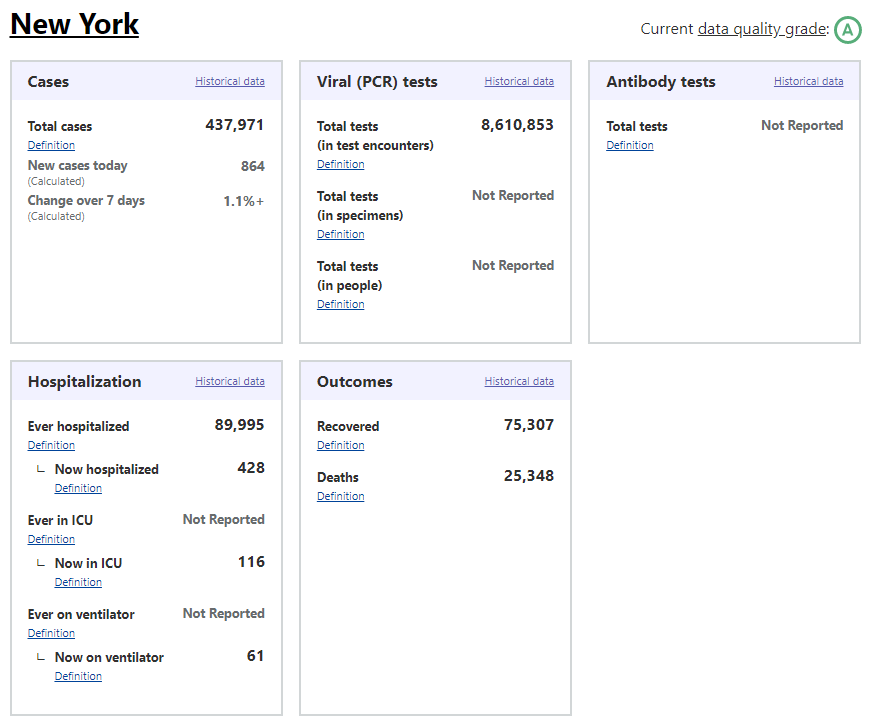Open Historical data for Outcomes
The width and height of the screenshot is (878, 728).
[x=519, y=381]
